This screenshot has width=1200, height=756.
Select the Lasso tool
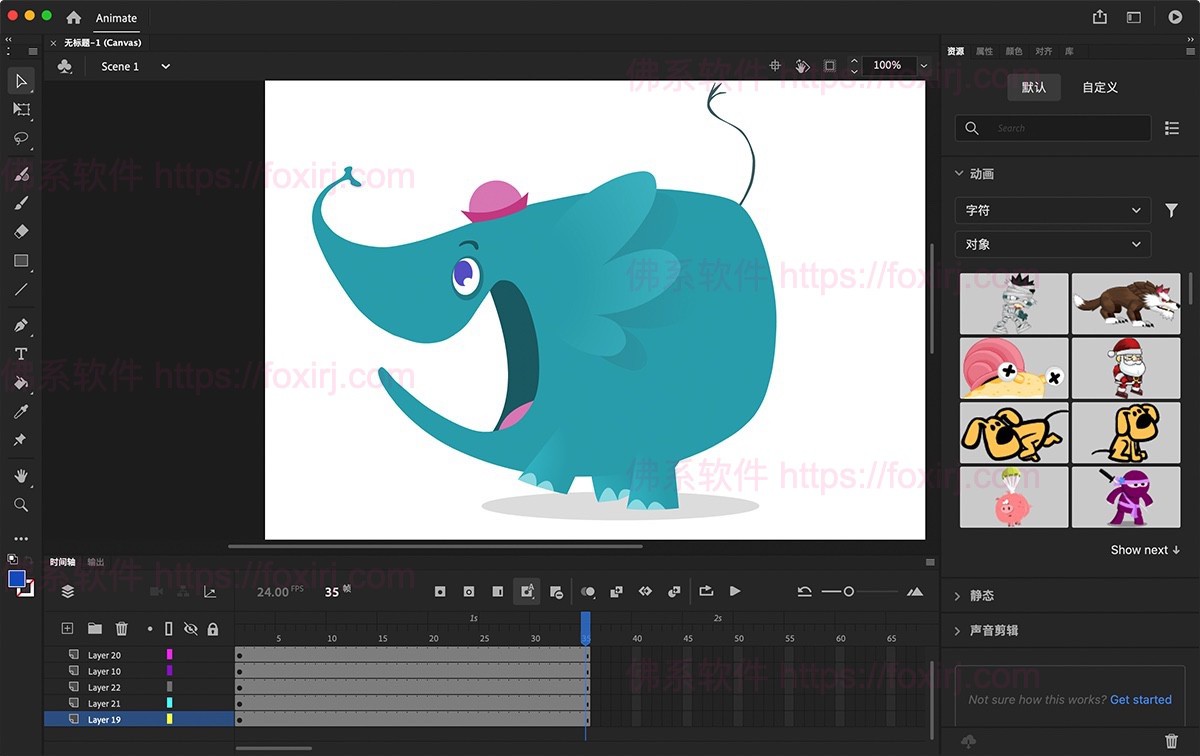(21, 139)
